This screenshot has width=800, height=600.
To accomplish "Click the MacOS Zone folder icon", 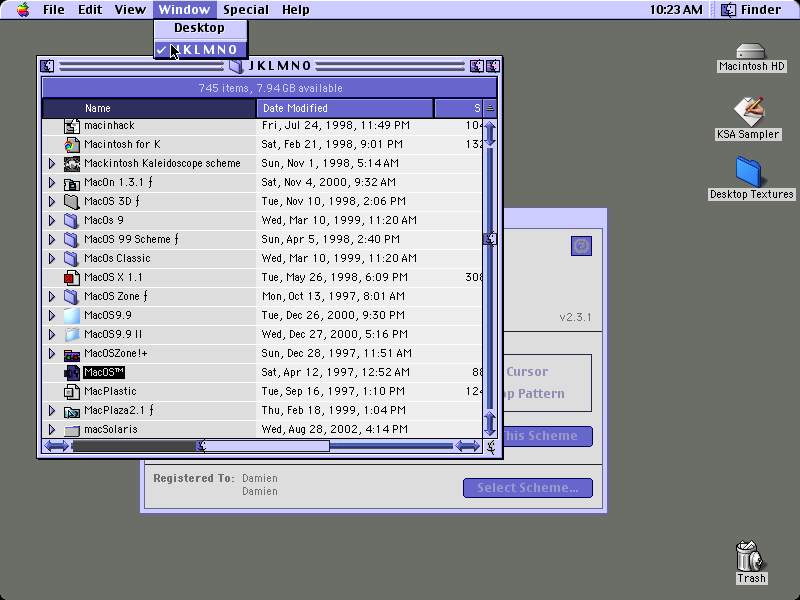I will click(71, 296).
